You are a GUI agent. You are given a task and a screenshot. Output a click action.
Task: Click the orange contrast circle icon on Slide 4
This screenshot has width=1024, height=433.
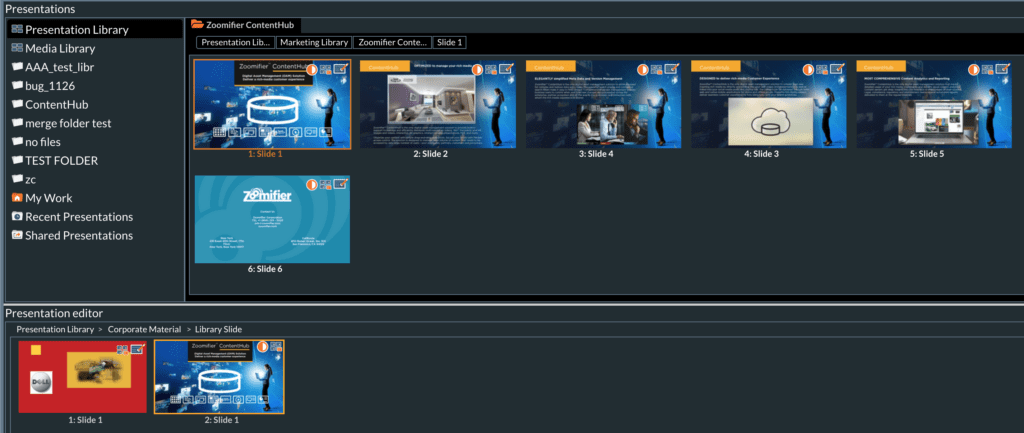pyautogui.click(x=643, y=69)
